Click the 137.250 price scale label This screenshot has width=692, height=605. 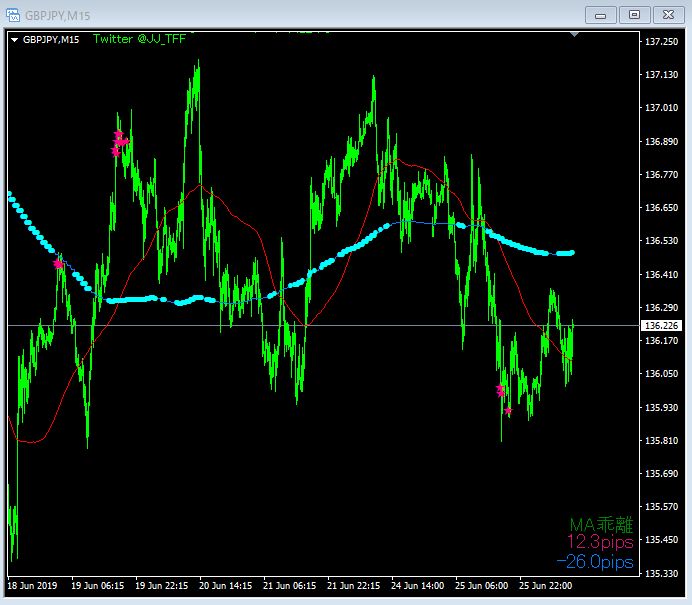(x=662, y=41)
